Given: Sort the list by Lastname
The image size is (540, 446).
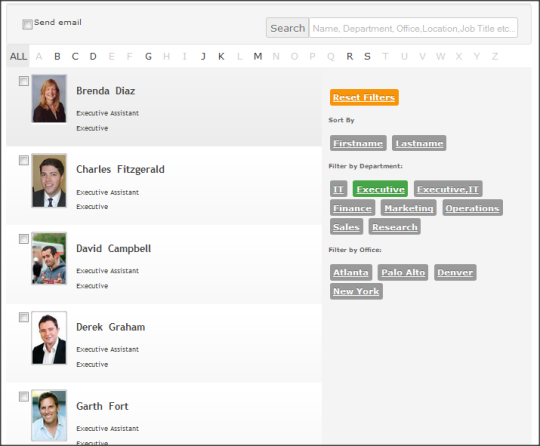Looking at the screenshot, I should (419, 143).
